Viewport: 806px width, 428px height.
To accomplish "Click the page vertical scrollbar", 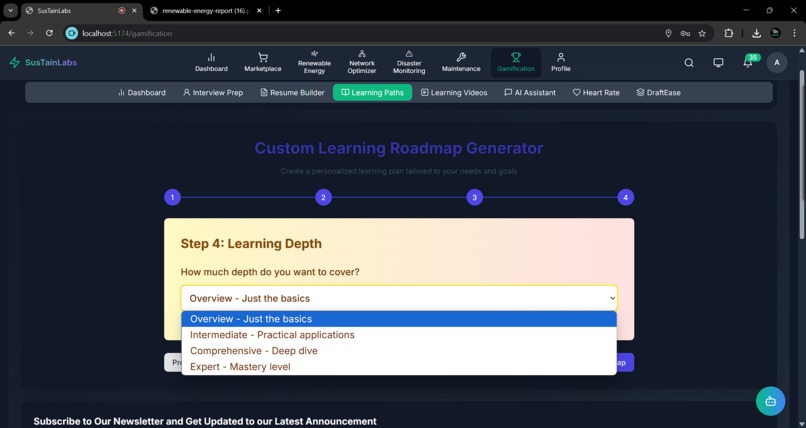I will click(801, 154).
